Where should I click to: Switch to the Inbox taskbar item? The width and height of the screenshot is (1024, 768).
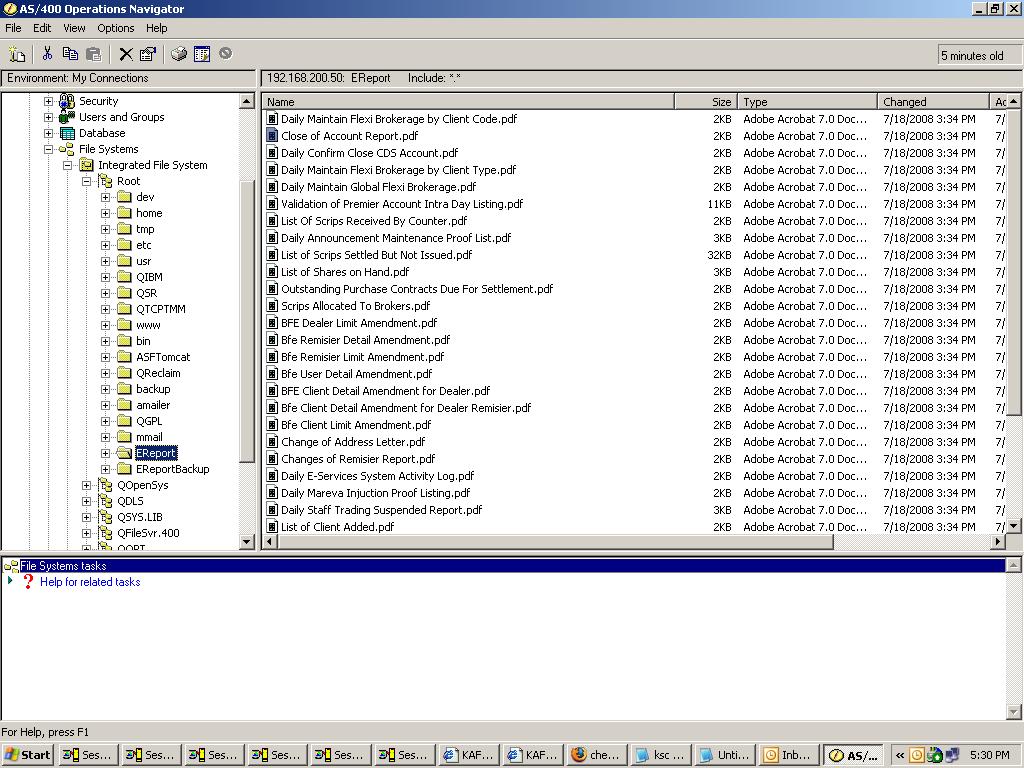point(789,755)
